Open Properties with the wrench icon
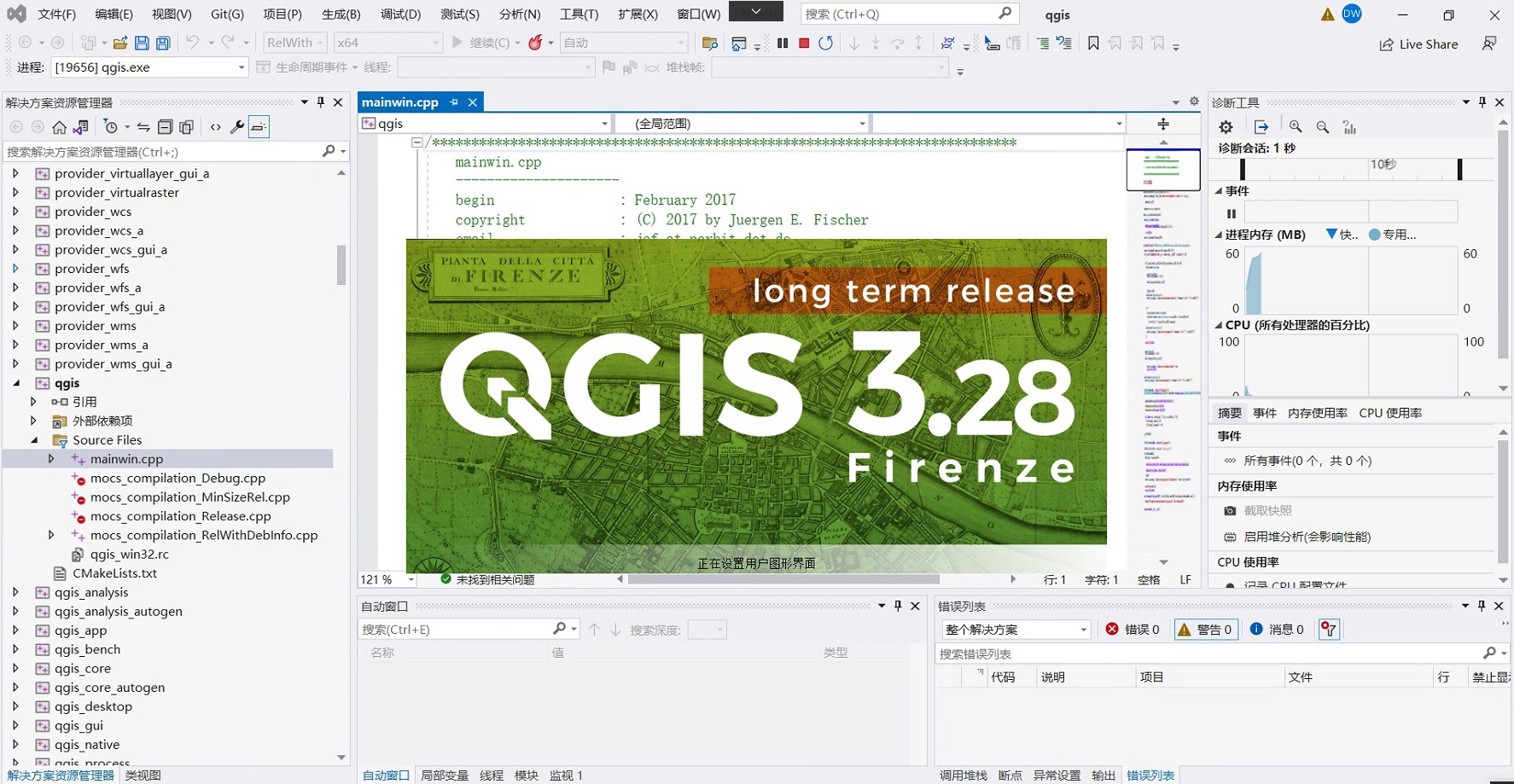The height and width of the screenshot is (784, 1514). (237, 127)
